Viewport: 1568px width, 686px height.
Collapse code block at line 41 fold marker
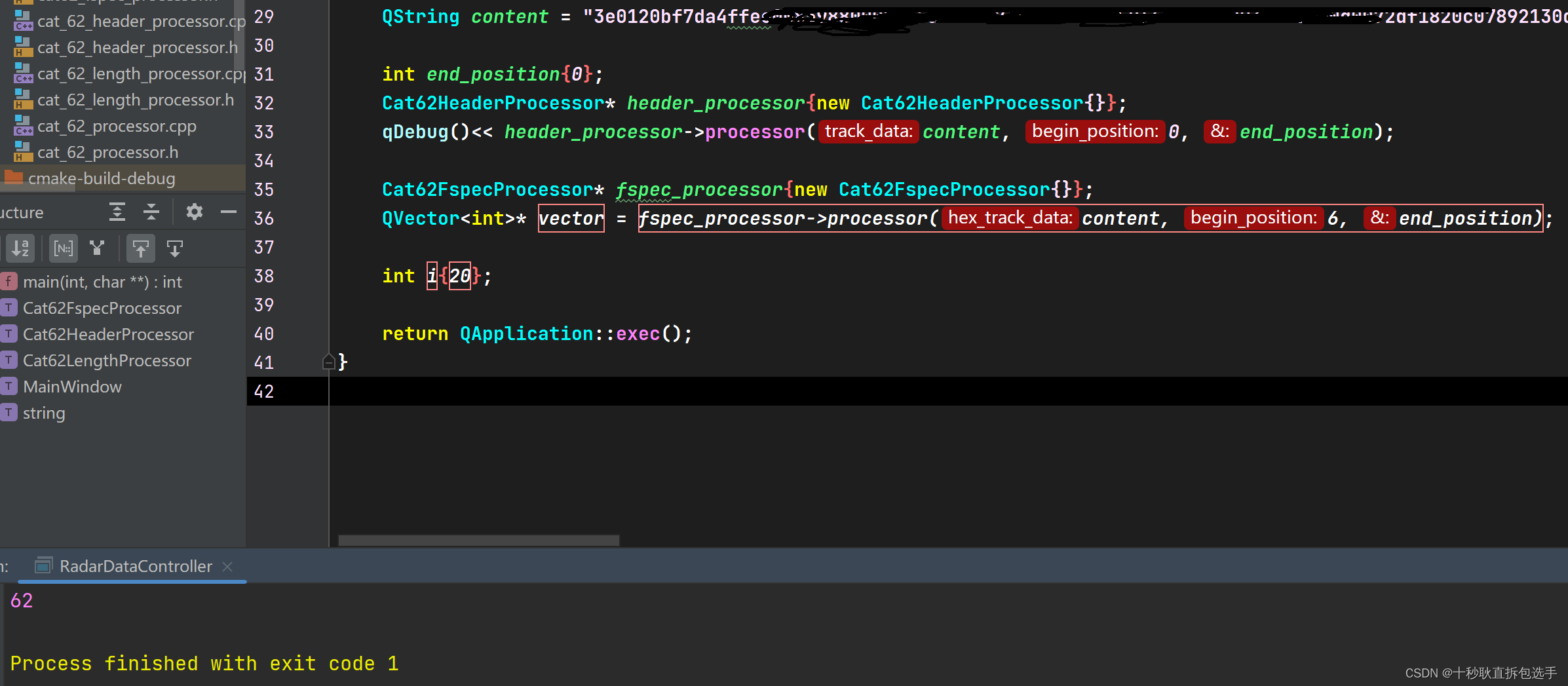(329, 361)
